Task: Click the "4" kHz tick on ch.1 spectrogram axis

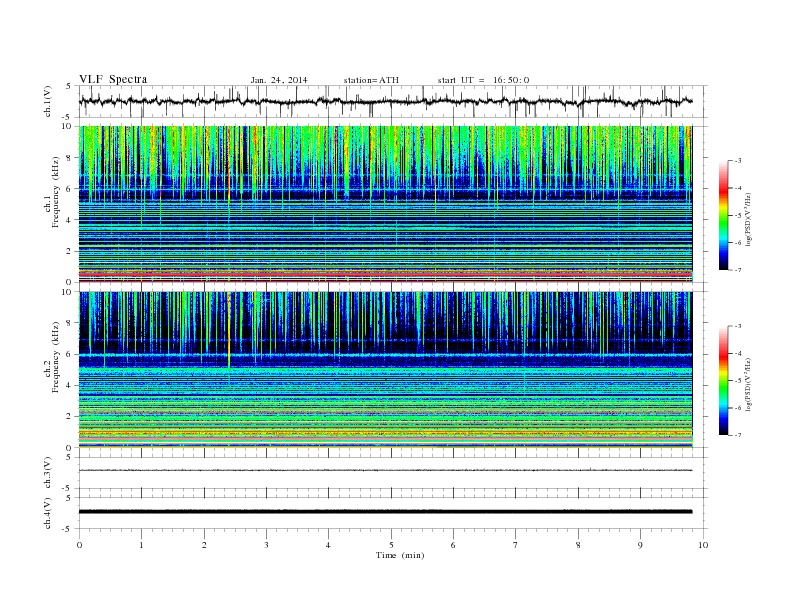Action: (x=69, y=220)
